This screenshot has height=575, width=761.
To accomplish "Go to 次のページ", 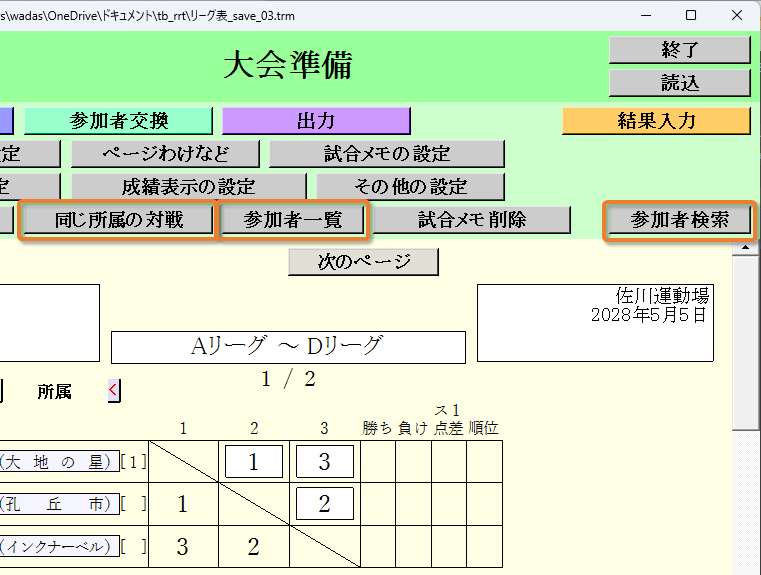I will [364, 262].
